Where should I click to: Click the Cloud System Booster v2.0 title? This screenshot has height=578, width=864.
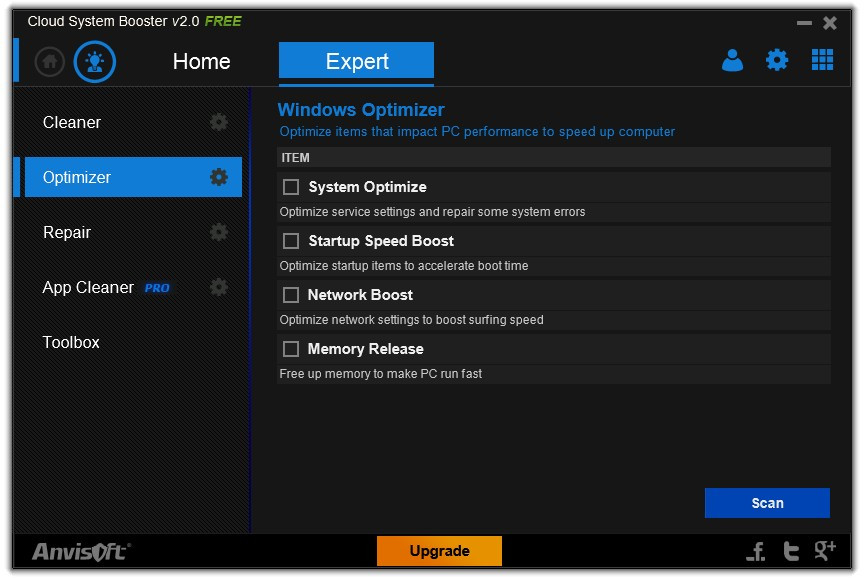click(x=114, y=21)
